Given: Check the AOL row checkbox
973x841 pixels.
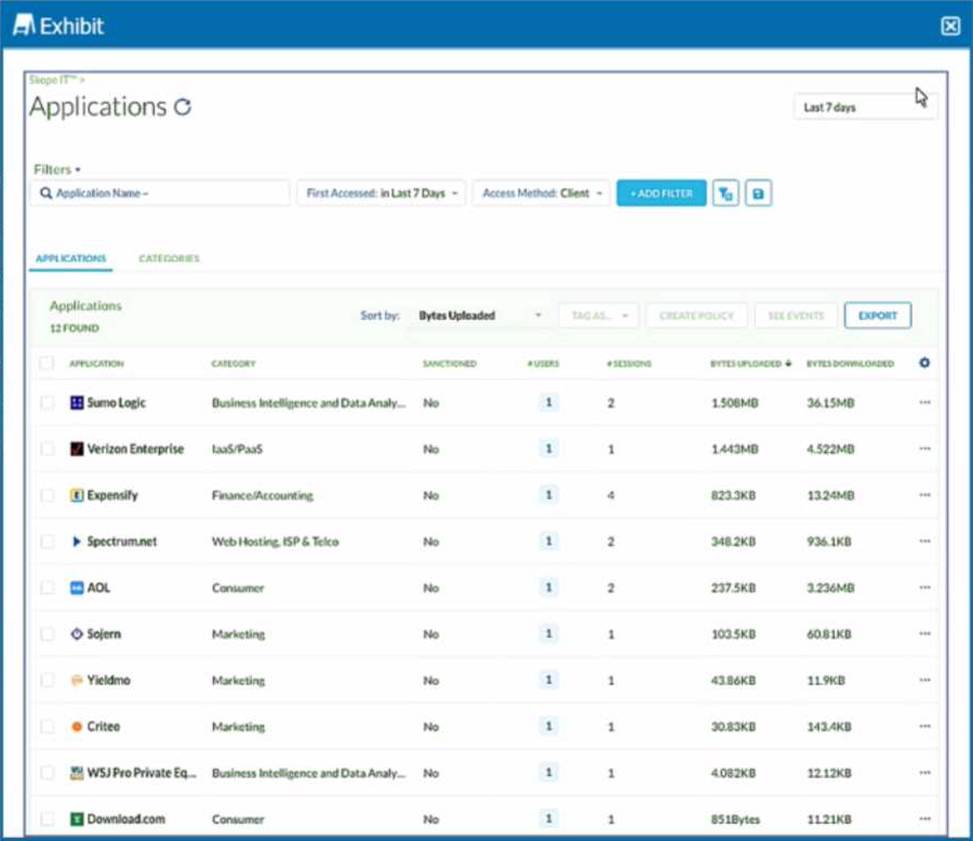Looking at the screenshot, I should pos(47,588).
